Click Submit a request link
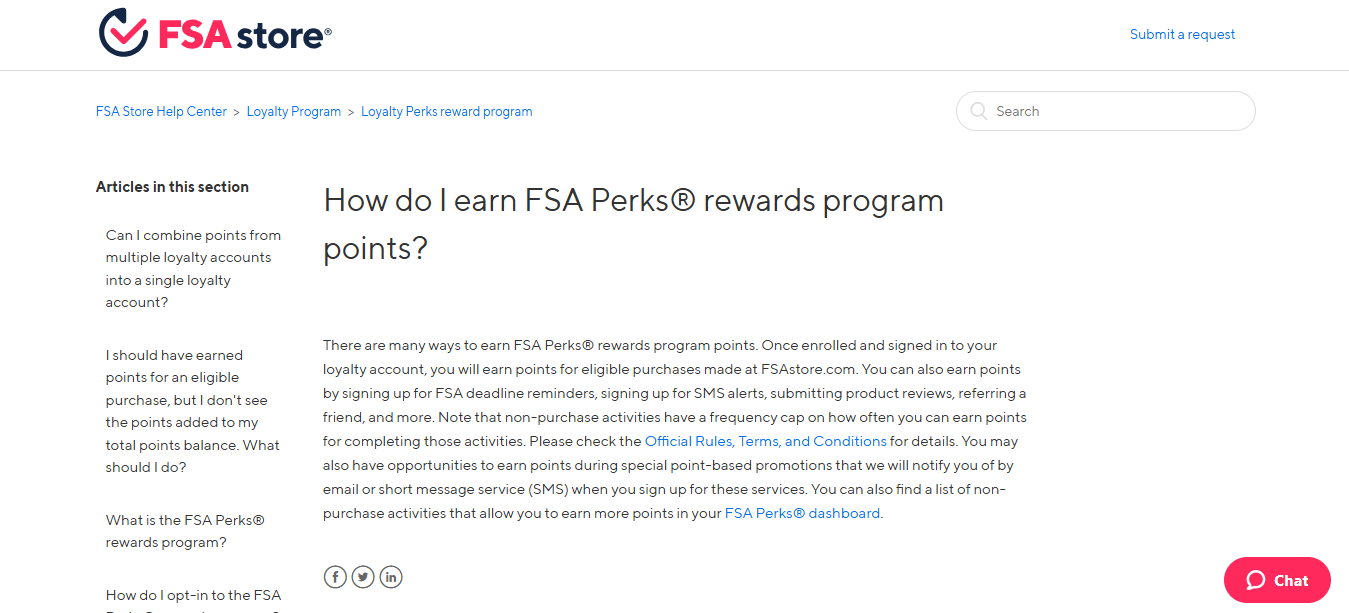 tap(1182, 34)
